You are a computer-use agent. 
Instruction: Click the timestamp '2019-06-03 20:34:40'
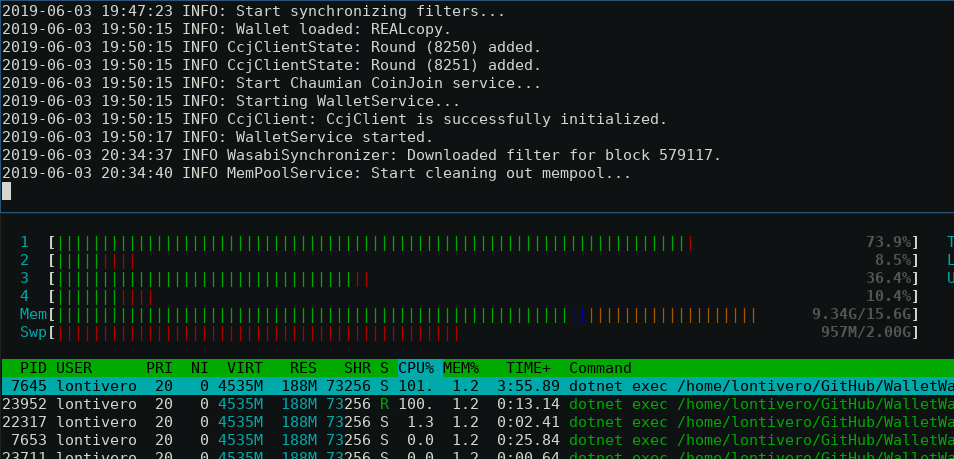88,173
